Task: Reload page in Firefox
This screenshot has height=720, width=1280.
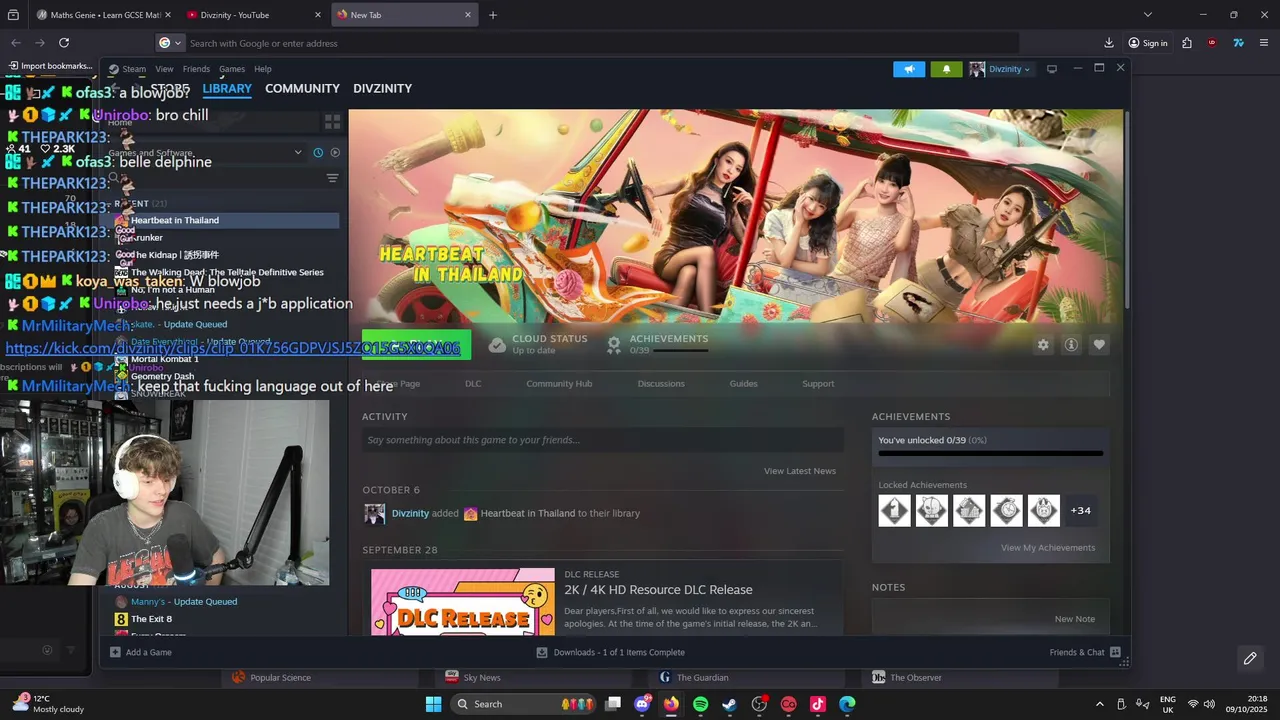Action: click(64, 43)
